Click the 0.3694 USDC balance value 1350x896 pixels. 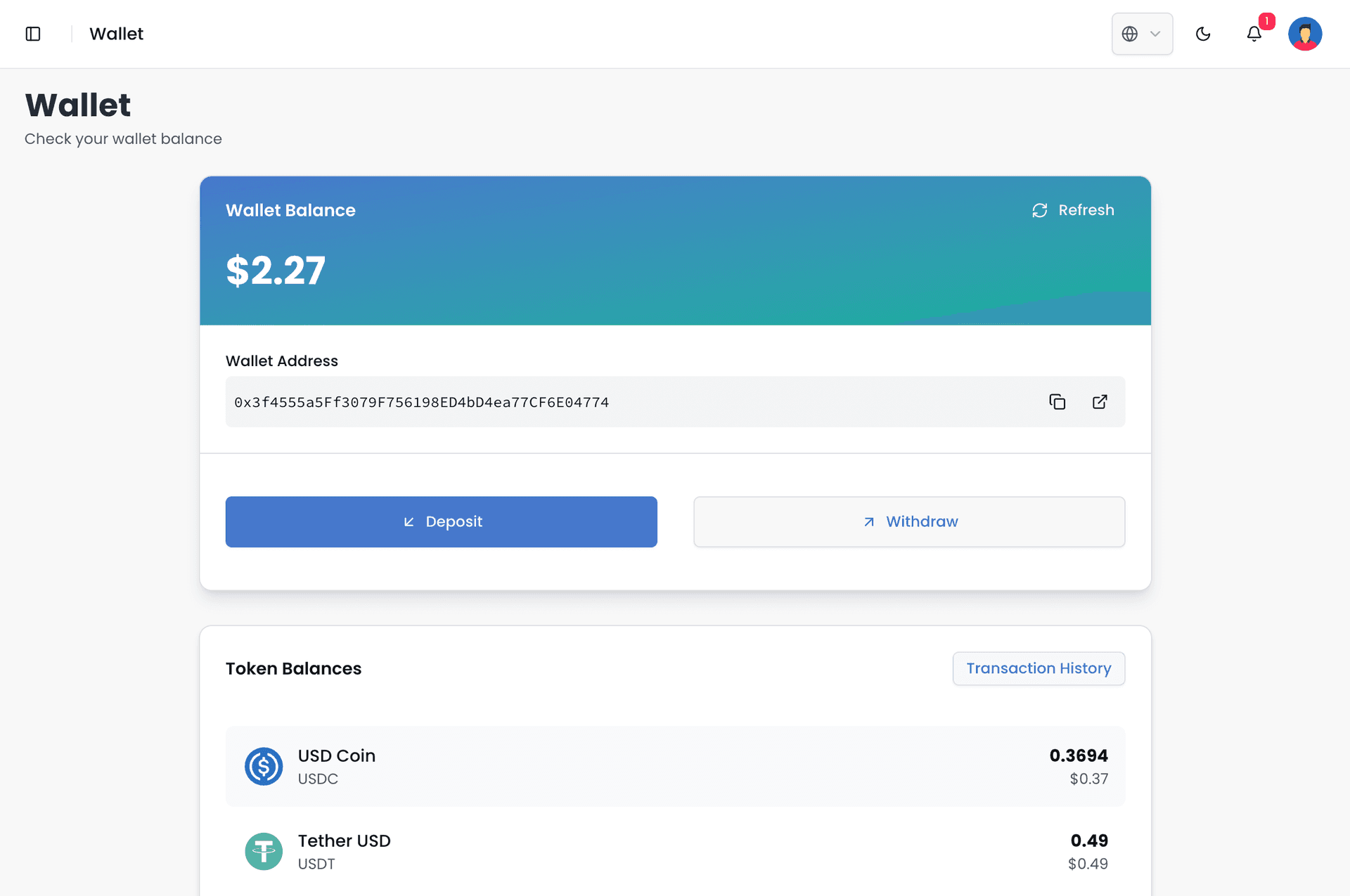pos(1079,755)
